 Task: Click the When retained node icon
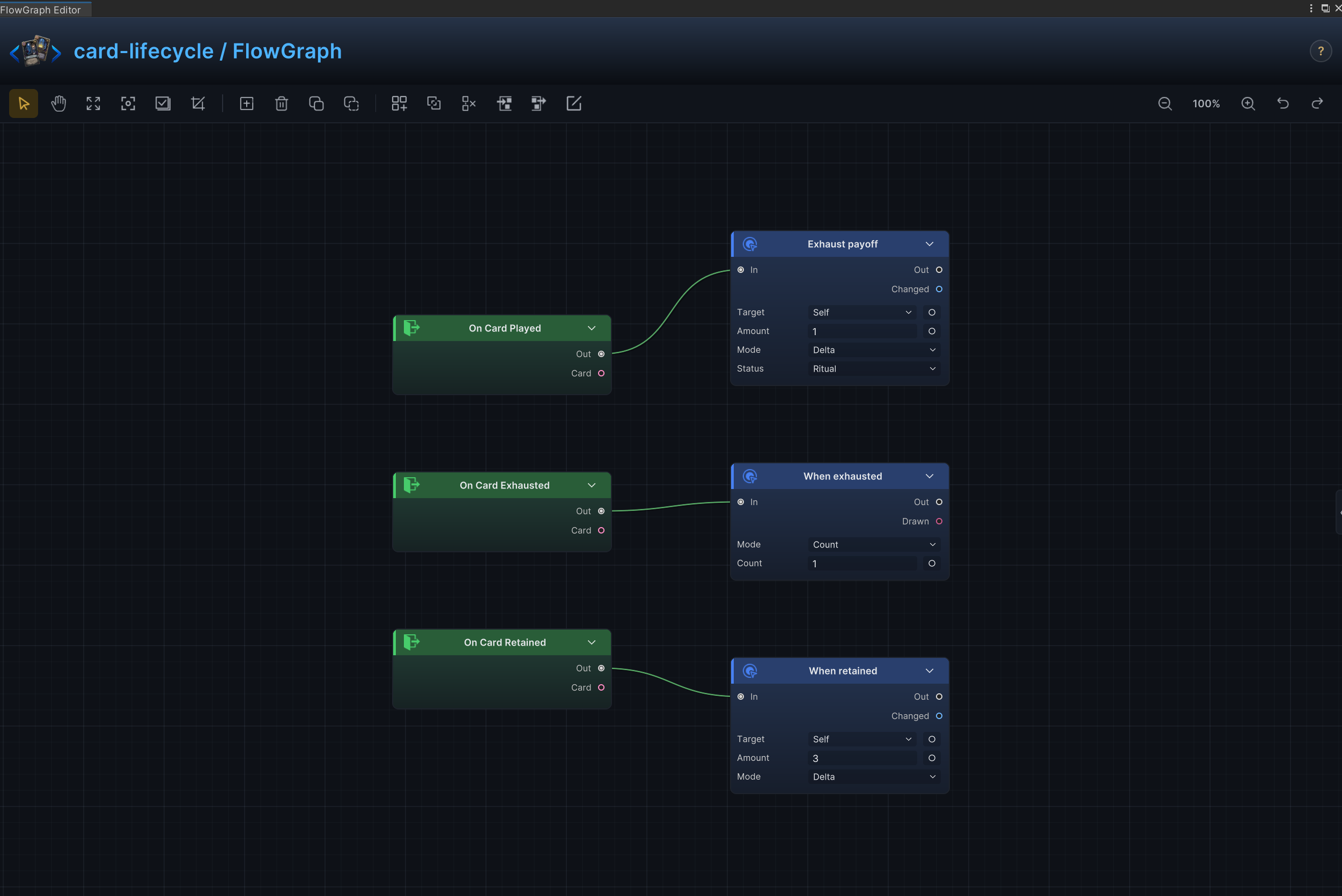pyautogui.click(x=750, y=671)
